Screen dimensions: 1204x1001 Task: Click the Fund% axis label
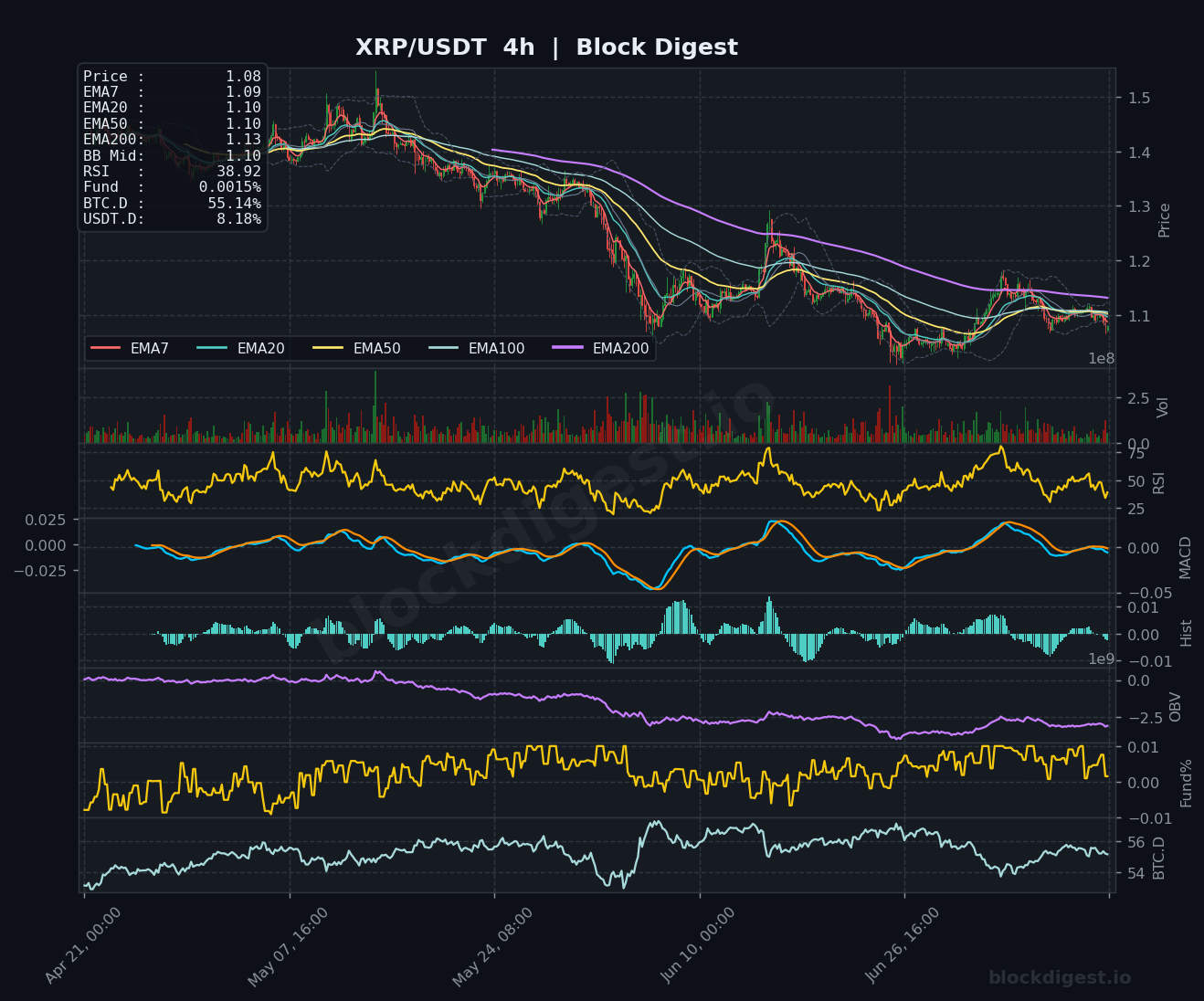click(1187, 783)
